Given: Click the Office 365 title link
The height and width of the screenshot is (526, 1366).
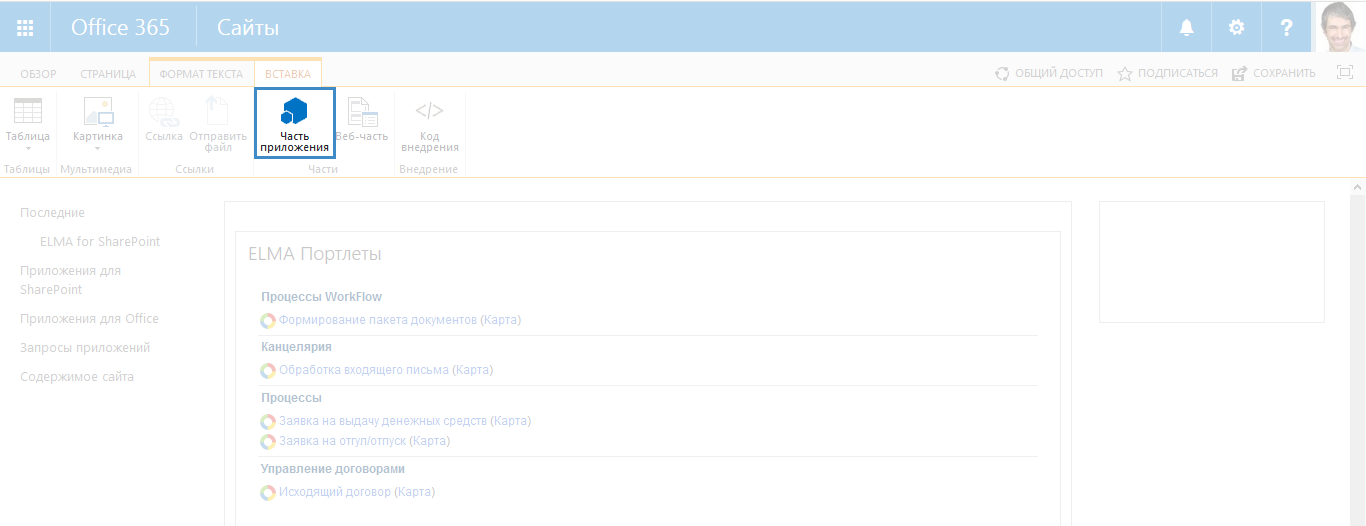Looking at the screenshot, I should pyautogui.click(x=120, y=27).
